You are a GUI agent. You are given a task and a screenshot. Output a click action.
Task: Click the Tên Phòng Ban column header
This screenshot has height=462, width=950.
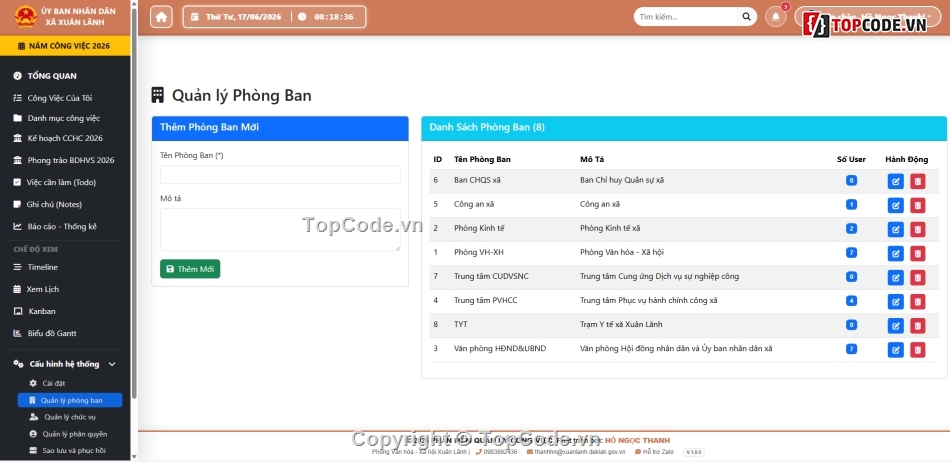click(x=482, y=159)
